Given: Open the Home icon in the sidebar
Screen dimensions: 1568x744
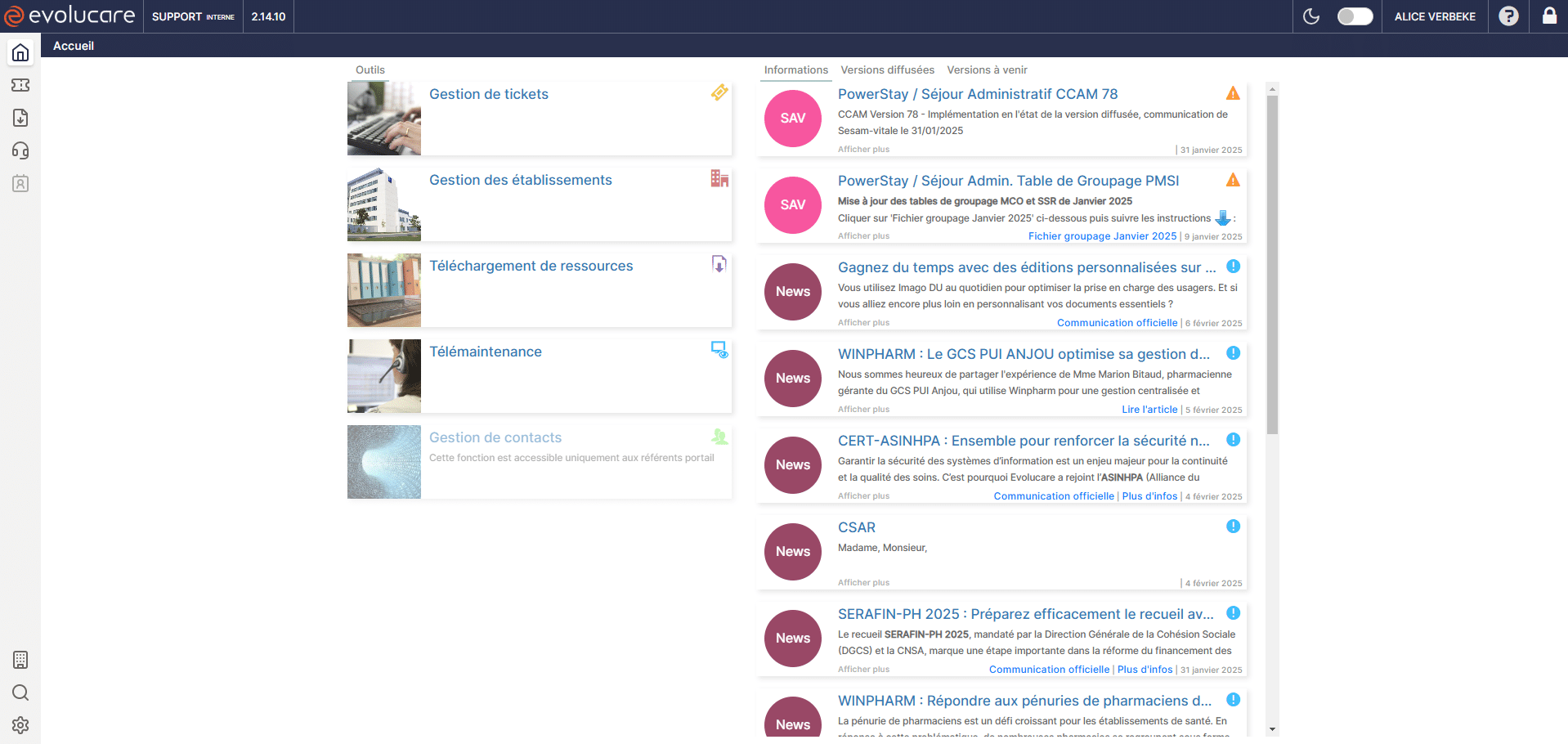Looking at the screenshot, I should (20, 52).
